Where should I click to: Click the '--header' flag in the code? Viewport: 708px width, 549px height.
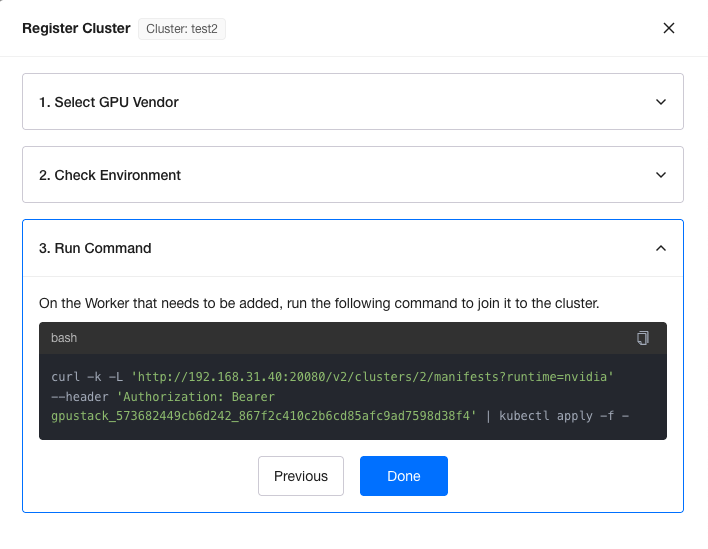pos(81,395)
